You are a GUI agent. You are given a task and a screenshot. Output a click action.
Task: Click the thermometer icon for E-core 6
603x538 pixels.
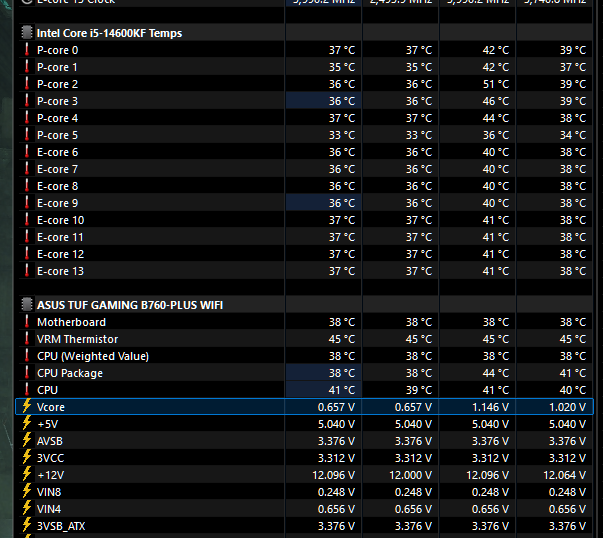point(27,152)
